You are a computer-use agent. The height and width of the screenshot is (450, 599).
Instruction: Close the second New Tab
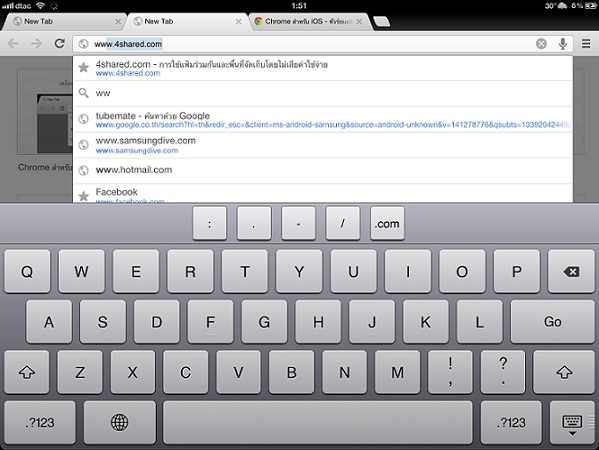pos(238,22)
